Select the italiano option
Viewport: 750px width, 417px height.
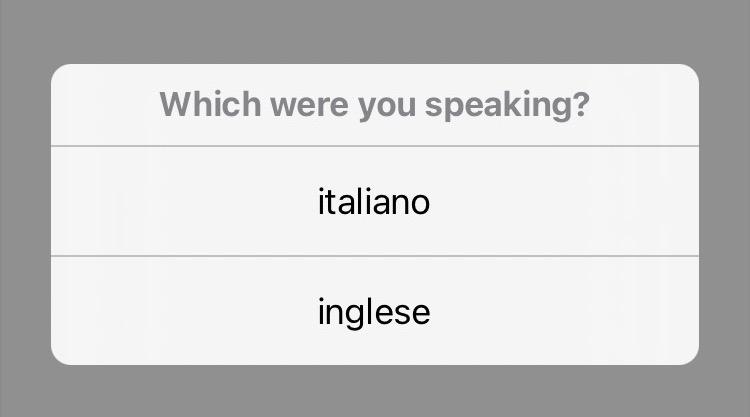374,201
